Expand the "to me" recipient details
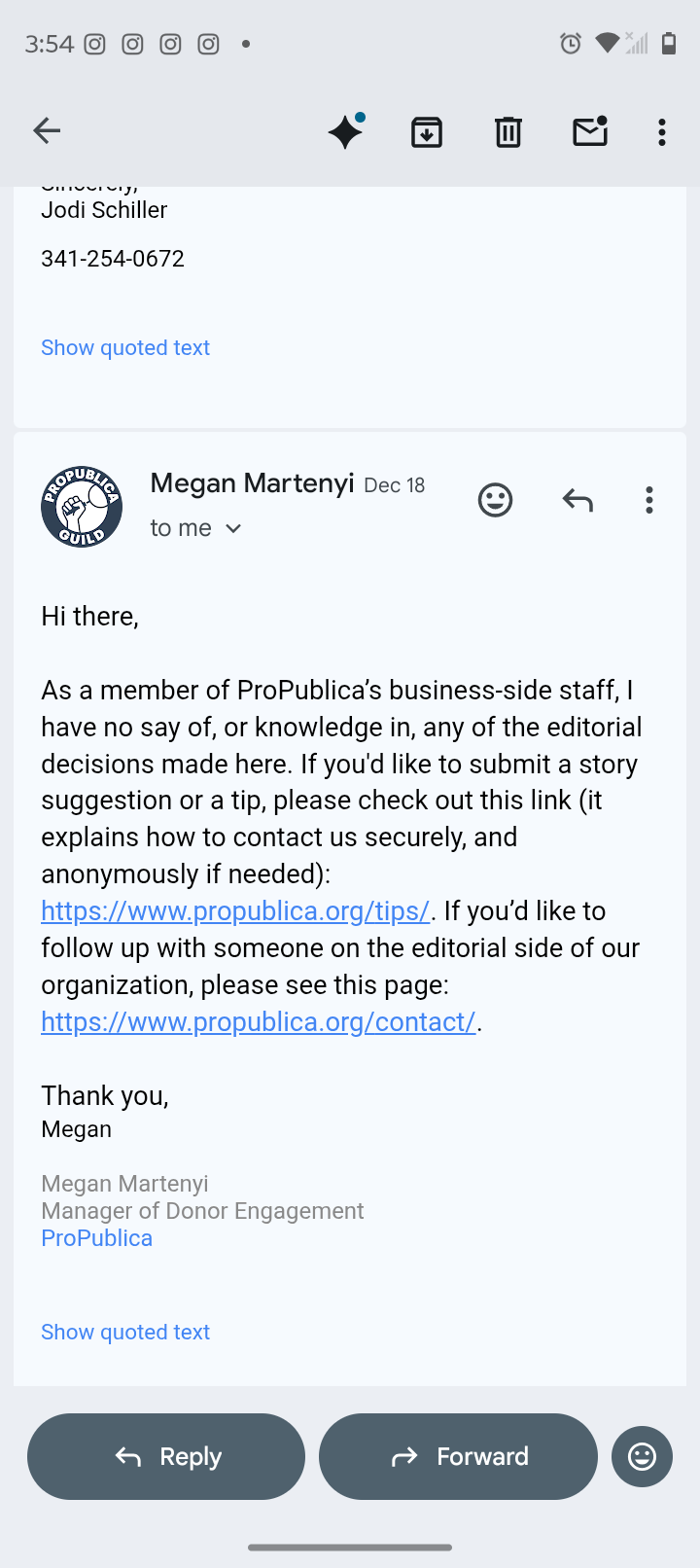 (x=195, y=528)
